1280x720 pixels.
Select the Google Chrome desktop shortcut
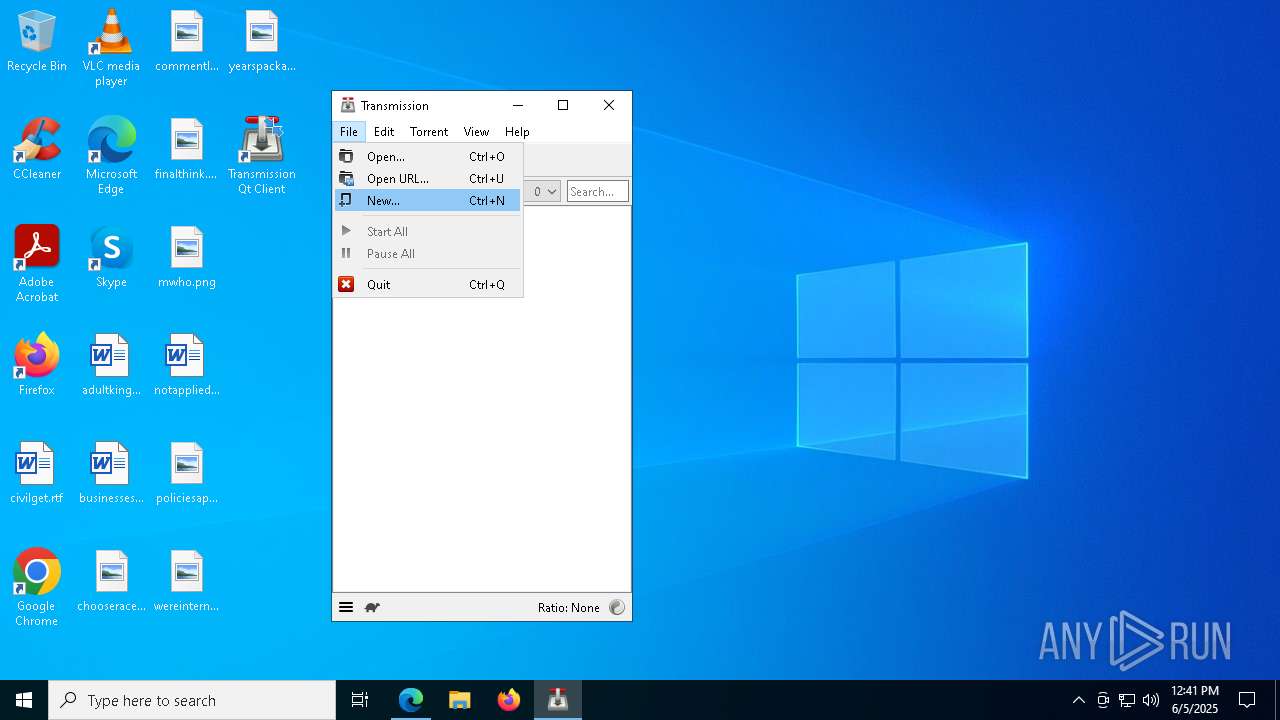pos(37,588)
